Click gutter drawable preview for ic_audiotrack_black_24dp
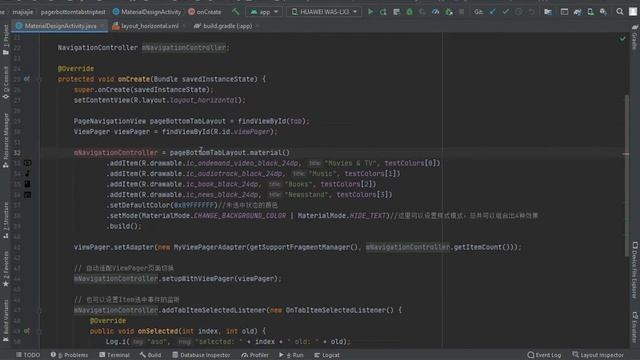Image resolution: width=640 pixels, height=360 pixels. [27, 173]
